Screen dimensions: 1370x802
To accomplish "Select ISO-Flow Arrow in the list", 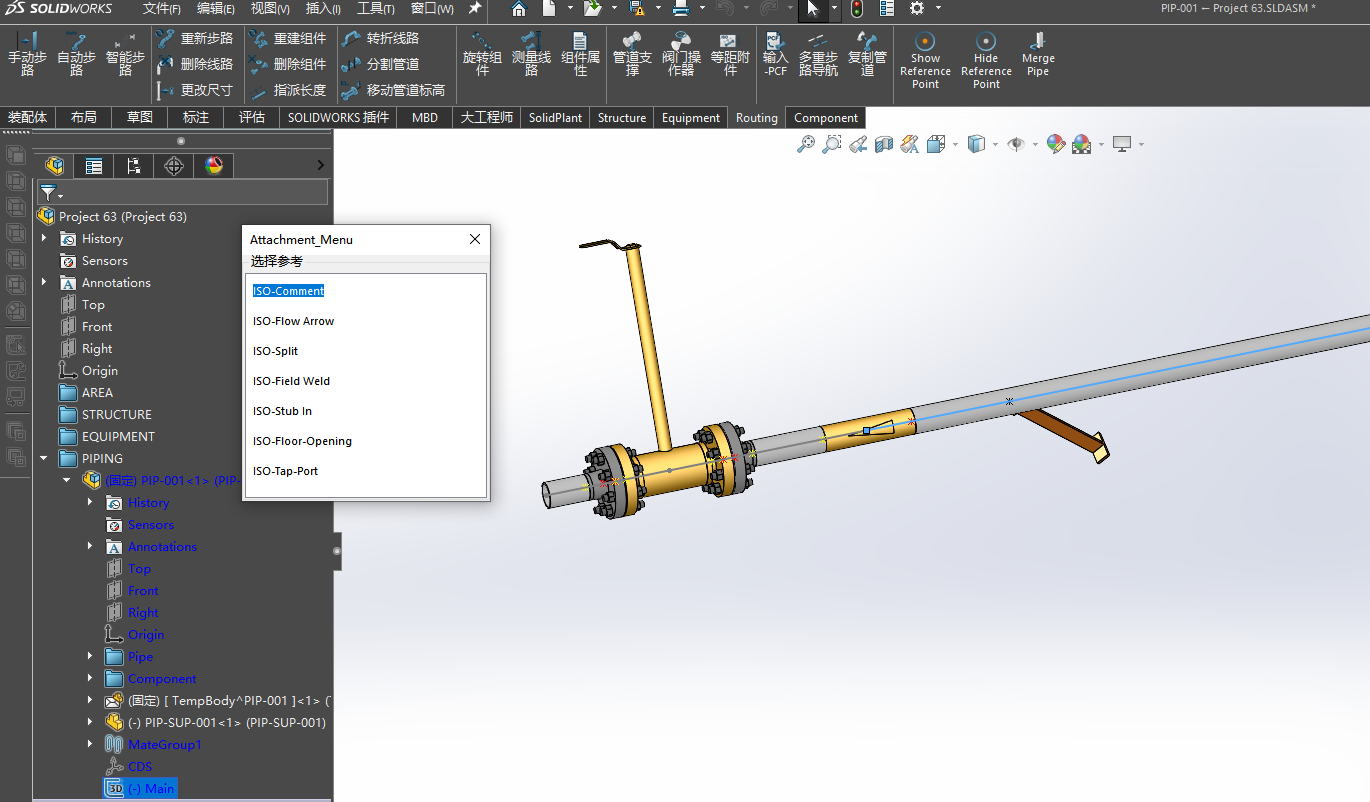I will click(294, 321).
